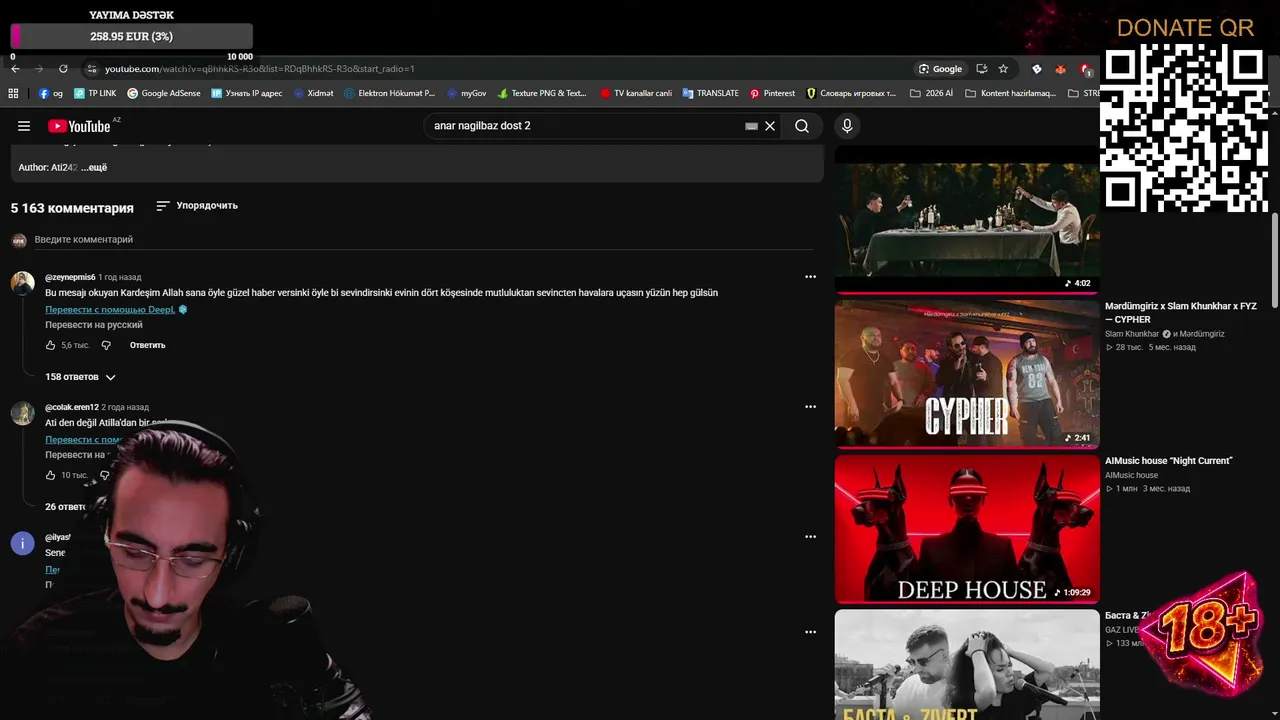
Task: Clear the search query with X
Action: pos(770,126)
